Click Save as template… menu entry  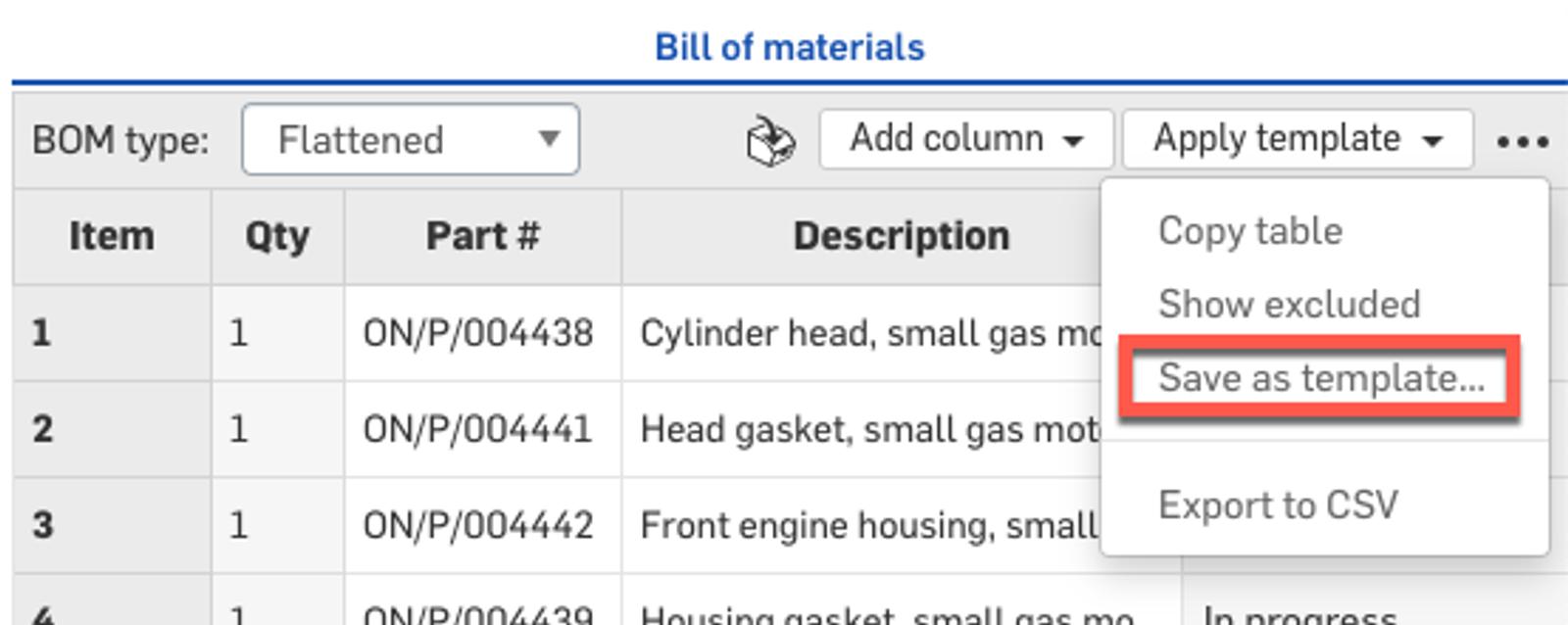click(1320, 378)
